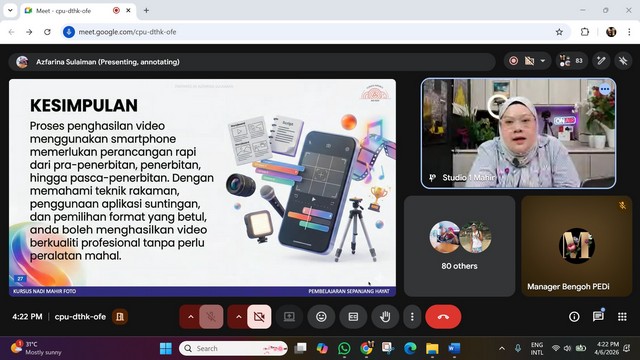Click the Present now screen icon
This screenshot has height=360, width=640.
(289, 317)
